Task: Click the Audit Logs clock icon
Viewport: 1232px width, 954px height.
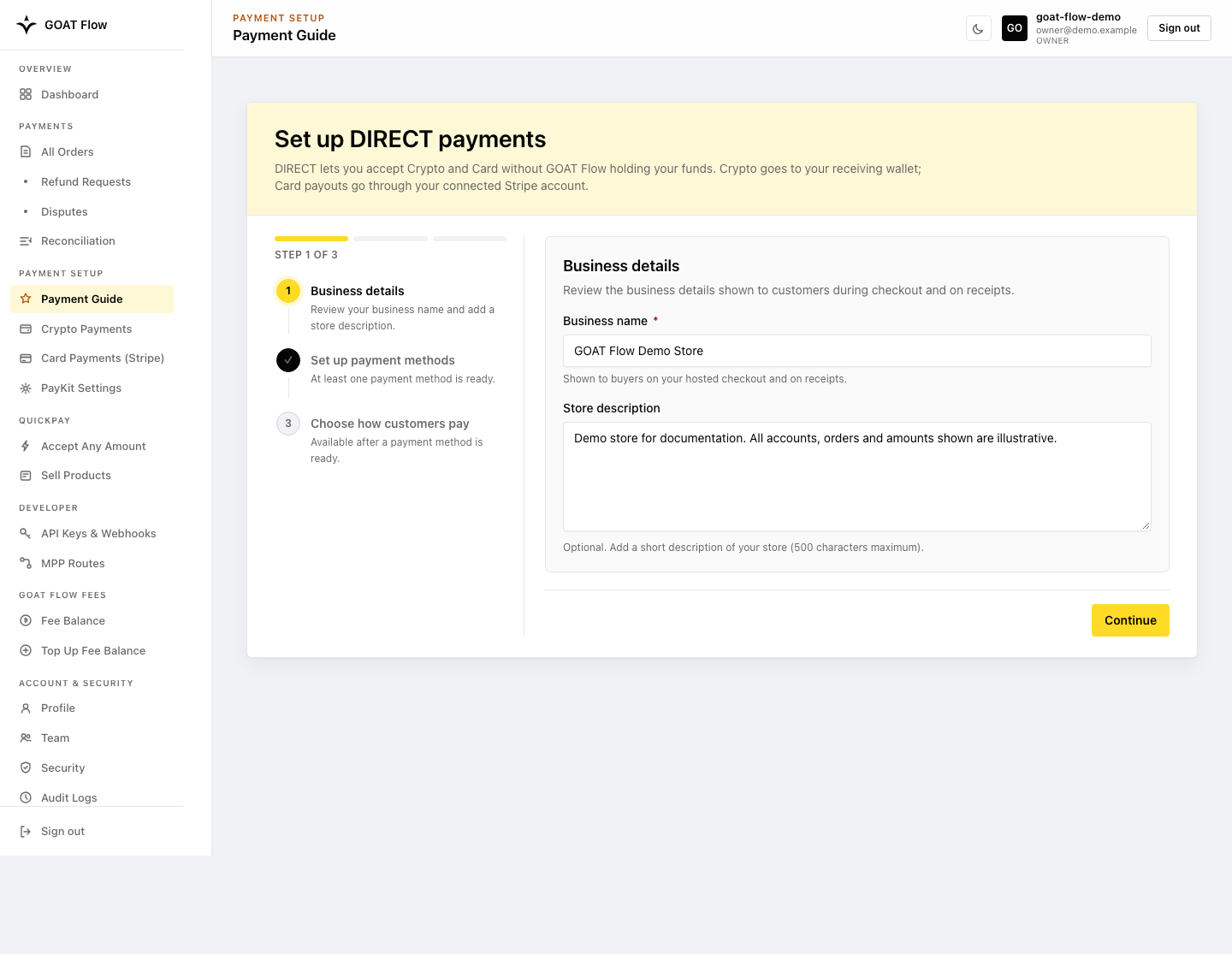Action: tap(26, 797)
